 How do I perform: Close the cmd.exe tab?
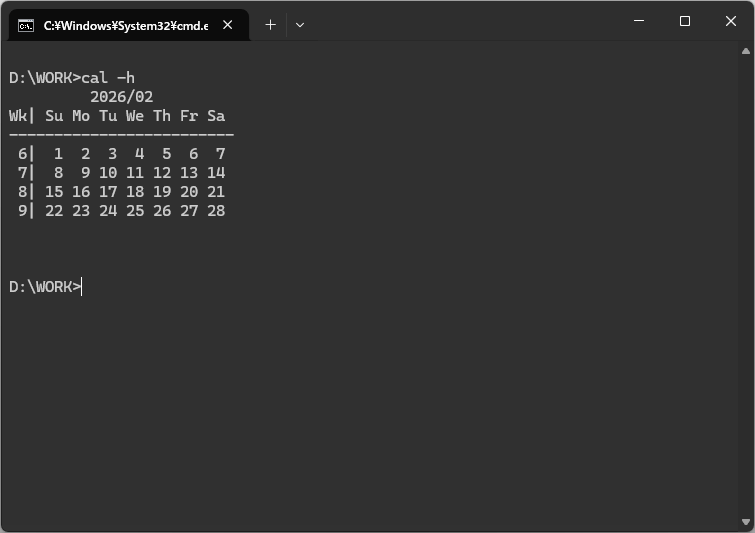(228, 25)
